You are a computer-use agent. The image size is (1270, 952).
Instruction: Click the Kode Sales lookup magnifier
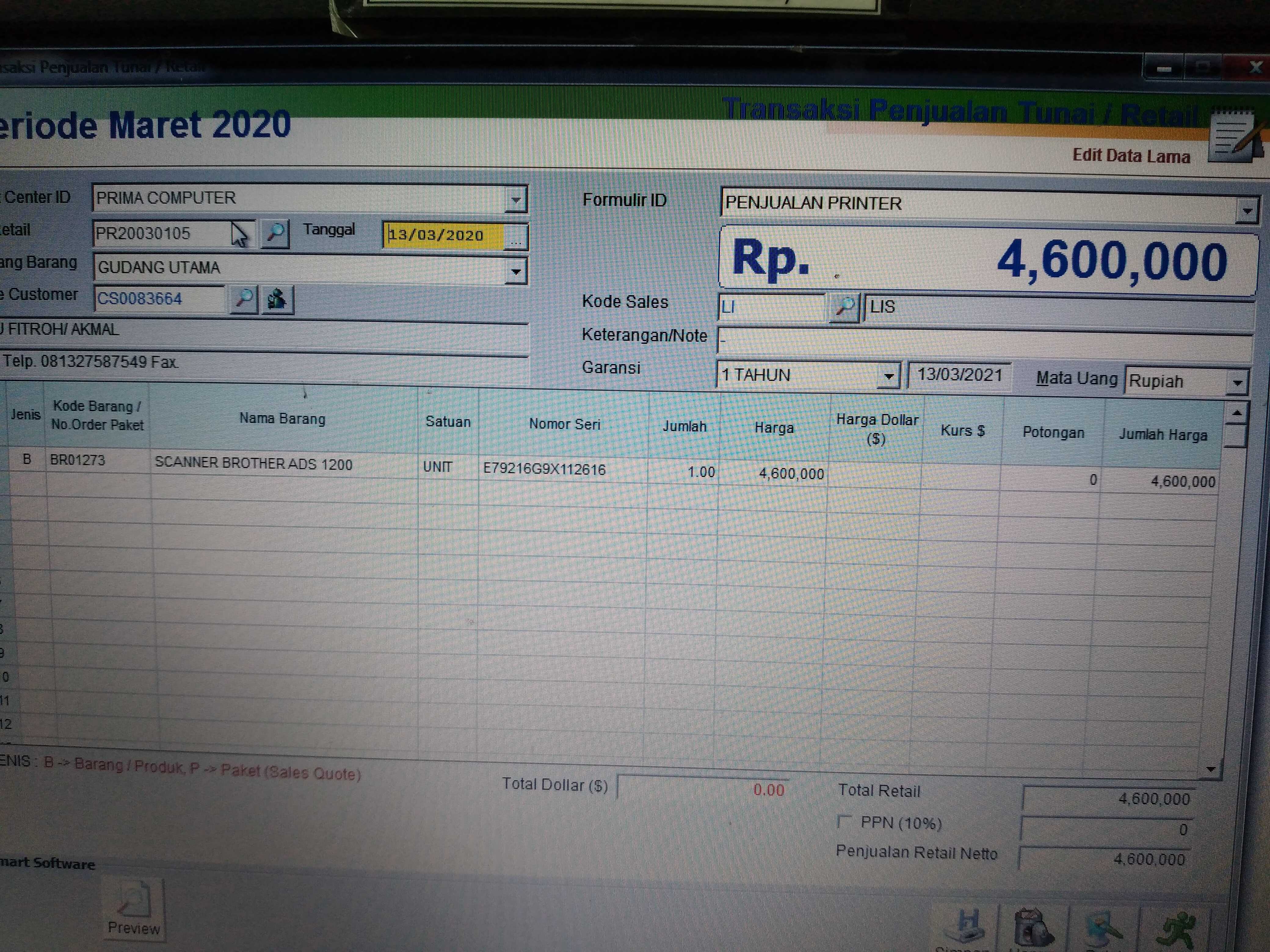[x=844, y=308]
